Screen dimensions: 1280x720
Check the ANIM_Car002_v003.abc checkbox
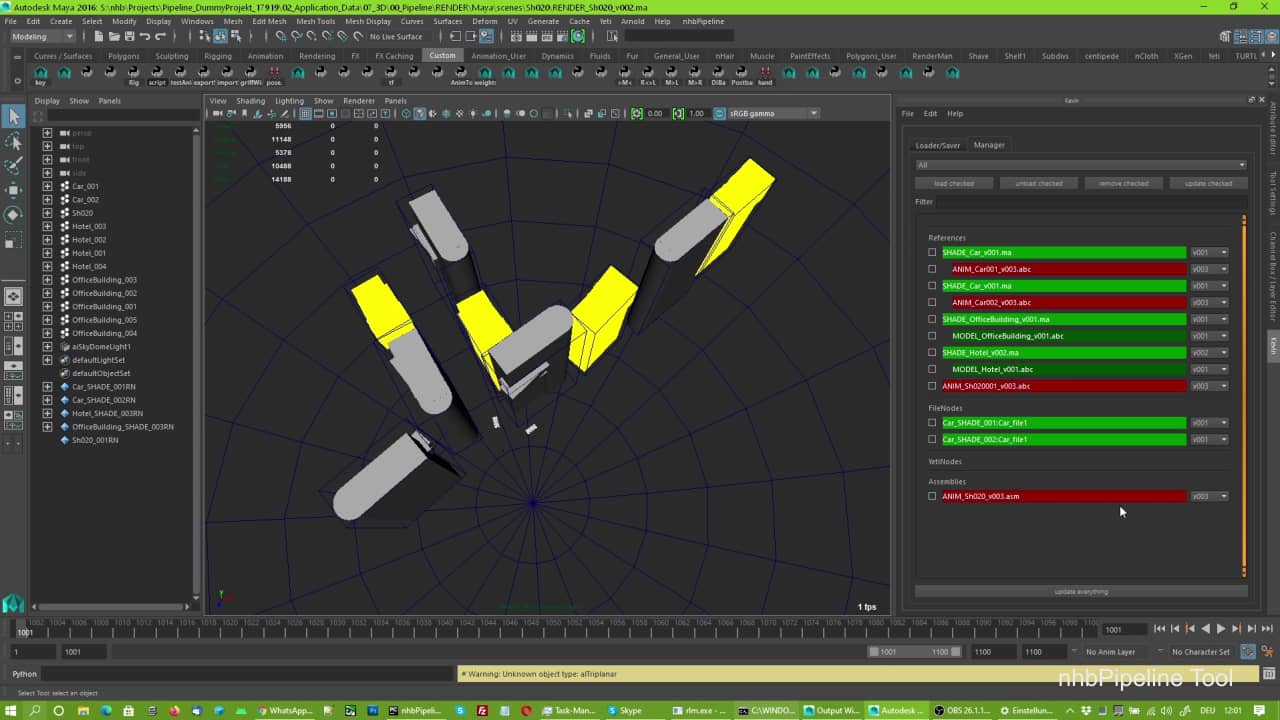pos(932,302)
